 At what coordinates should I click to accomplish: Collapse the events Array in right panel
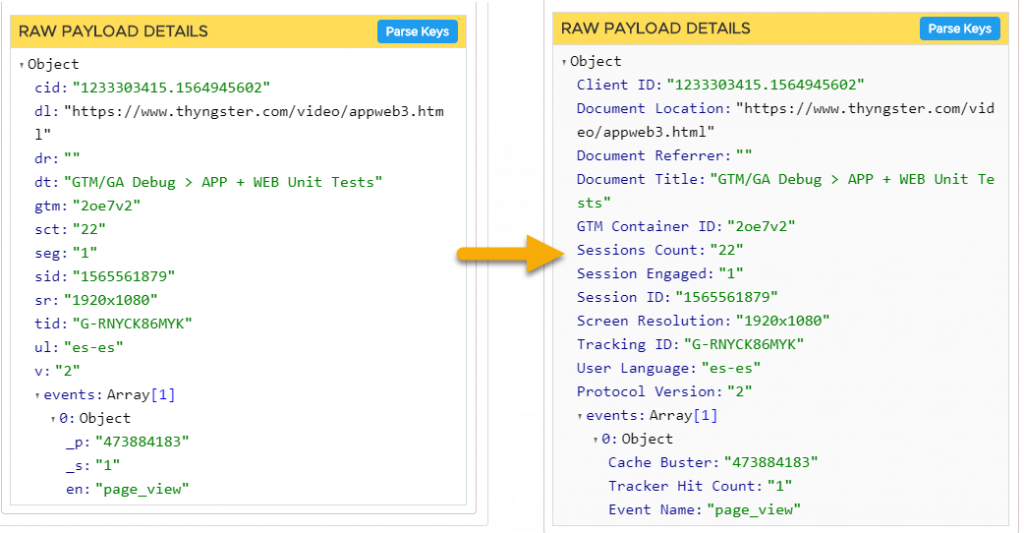point(580,417)
